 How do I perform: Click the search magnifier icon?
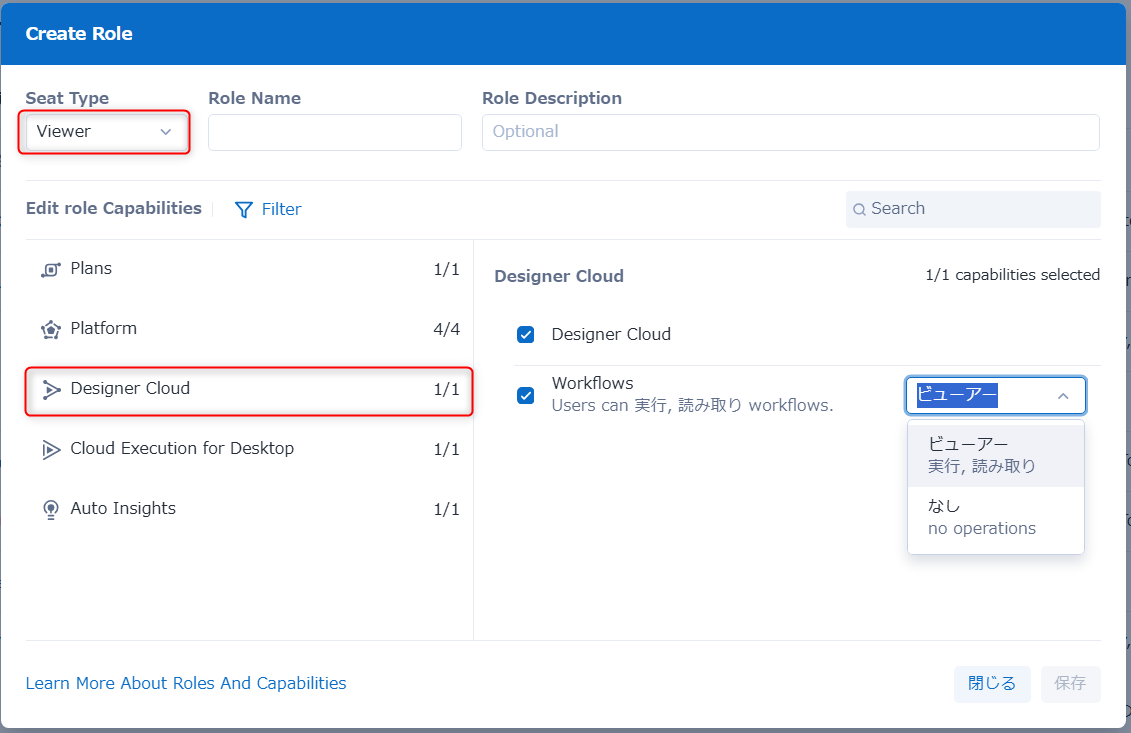[x=859, y=209]
